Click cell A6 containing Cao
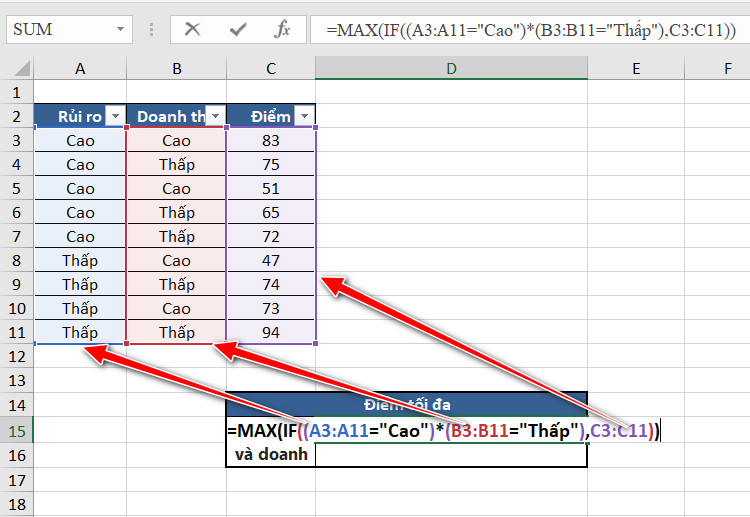 [x=80, y=212]
